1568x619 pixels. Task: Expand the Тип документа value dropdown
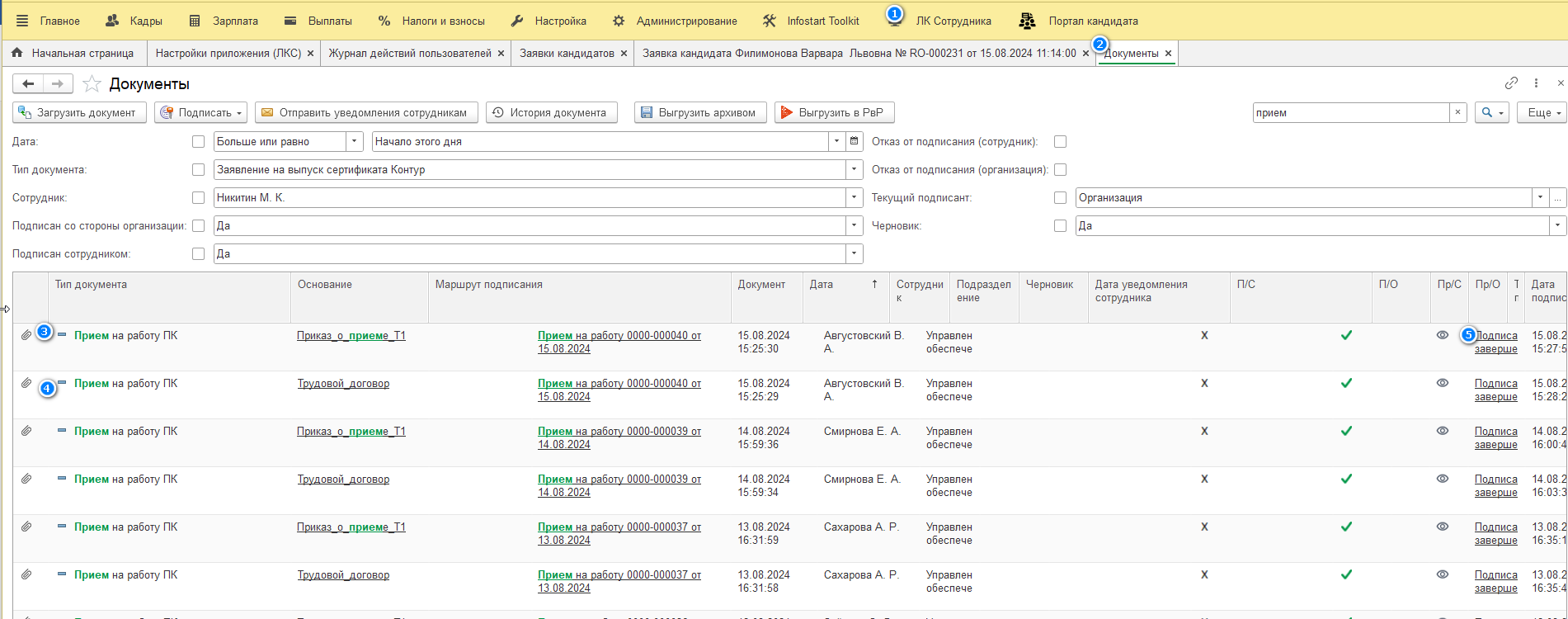[x=855, y=170]
